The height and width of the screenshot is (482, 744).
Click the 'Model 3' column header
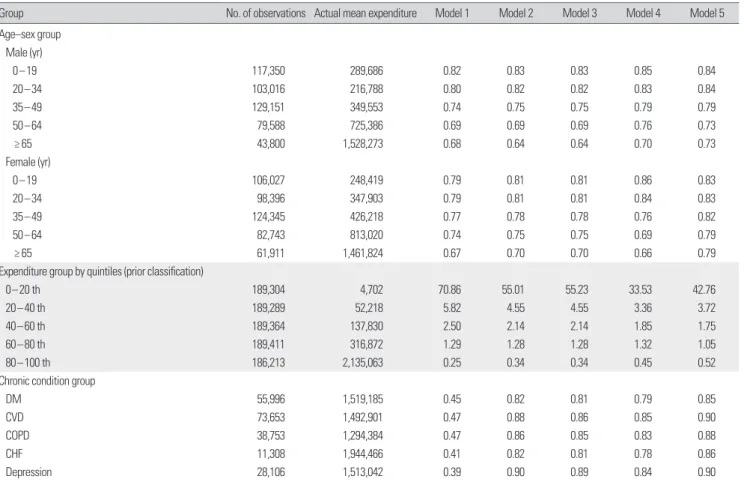[x=579, y=13]
